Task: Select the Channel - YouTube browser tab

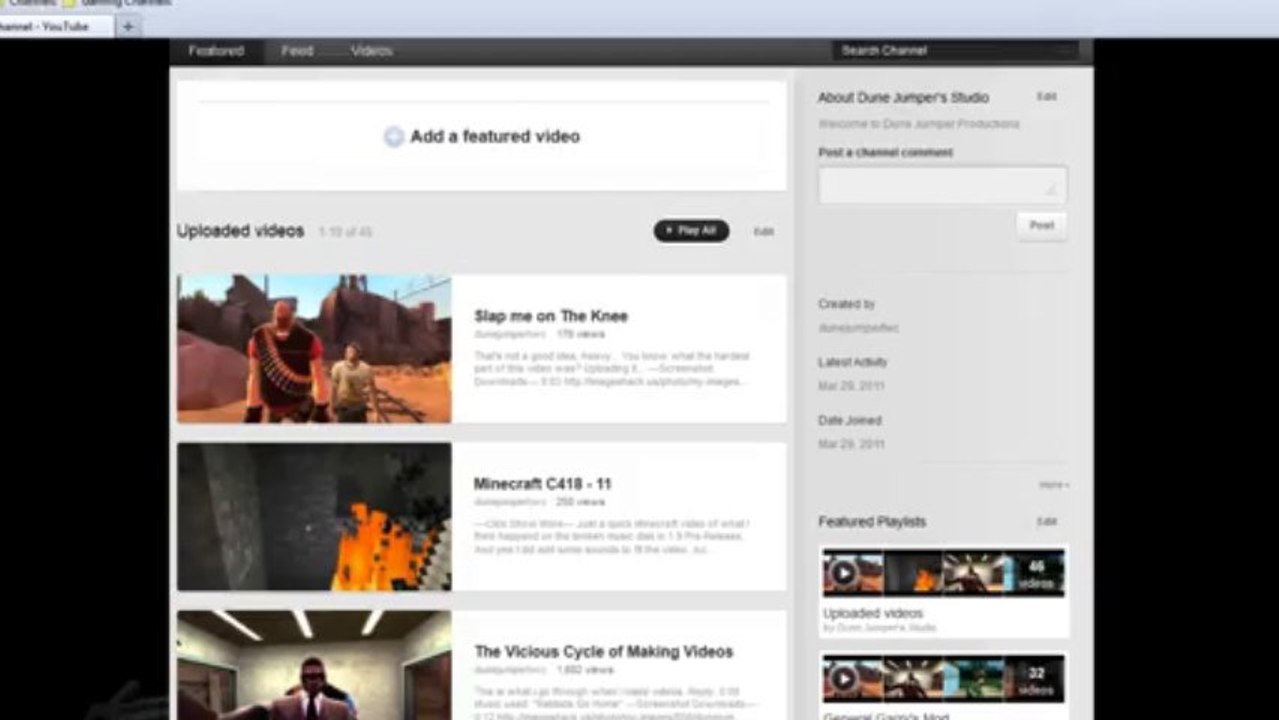Action: 56,27
